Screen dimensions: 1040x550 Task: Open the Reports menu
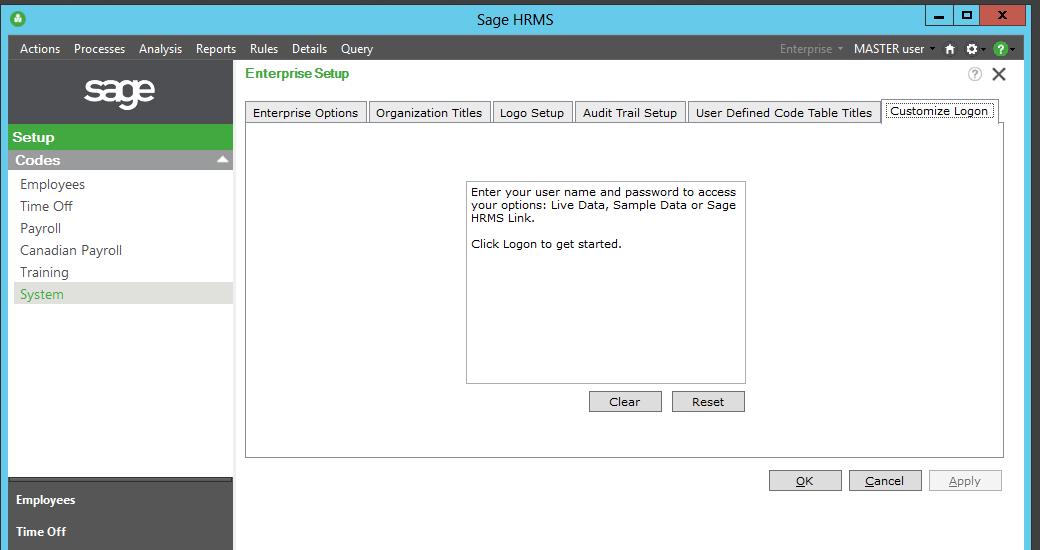pos(216,49)
